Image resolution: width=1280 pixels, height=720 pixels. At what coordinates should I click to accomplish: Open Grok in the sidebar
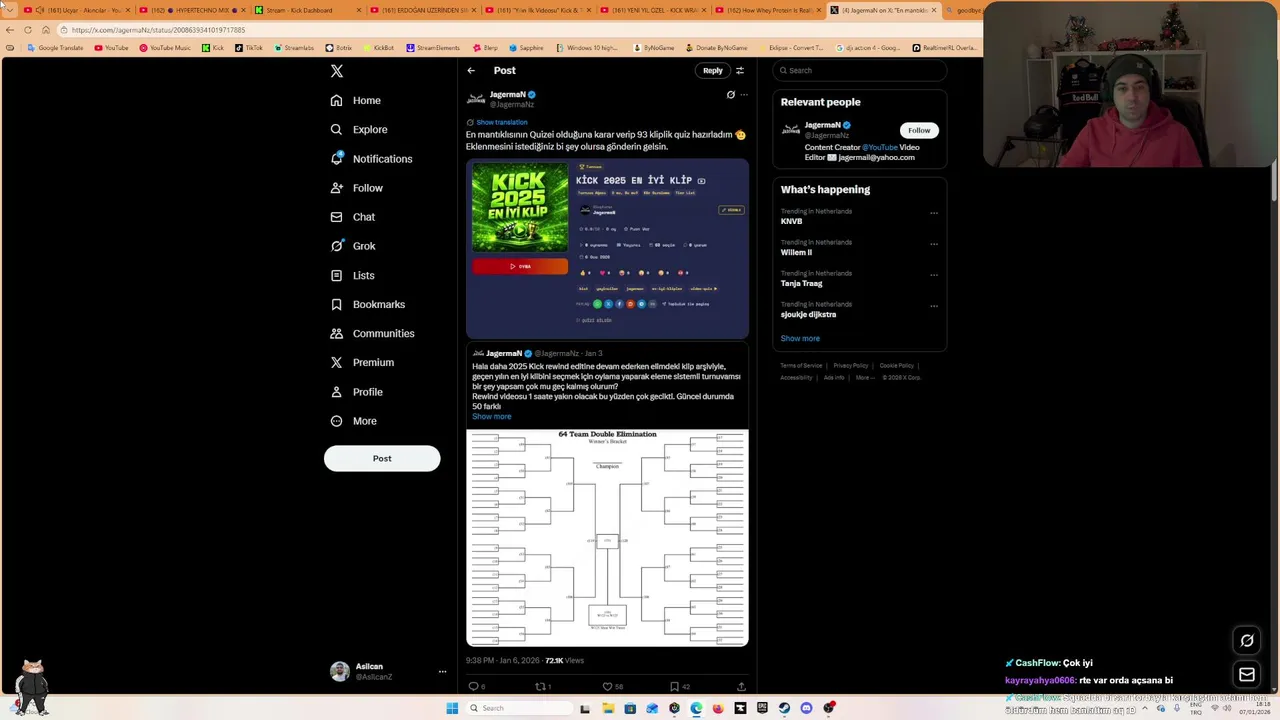coord(353,246)
